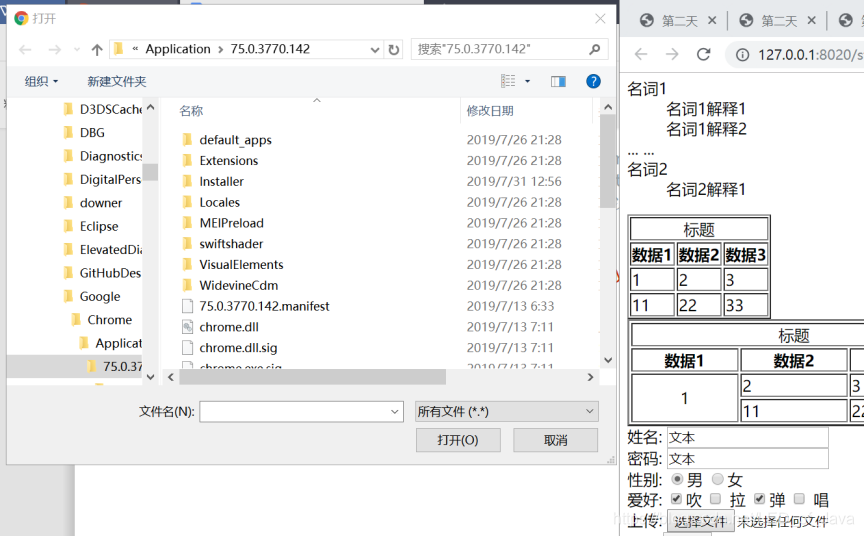Viewport: 864px width, 537px height.
Task: Select the WidevineCdm folder icon
Action: pos(187,285)
